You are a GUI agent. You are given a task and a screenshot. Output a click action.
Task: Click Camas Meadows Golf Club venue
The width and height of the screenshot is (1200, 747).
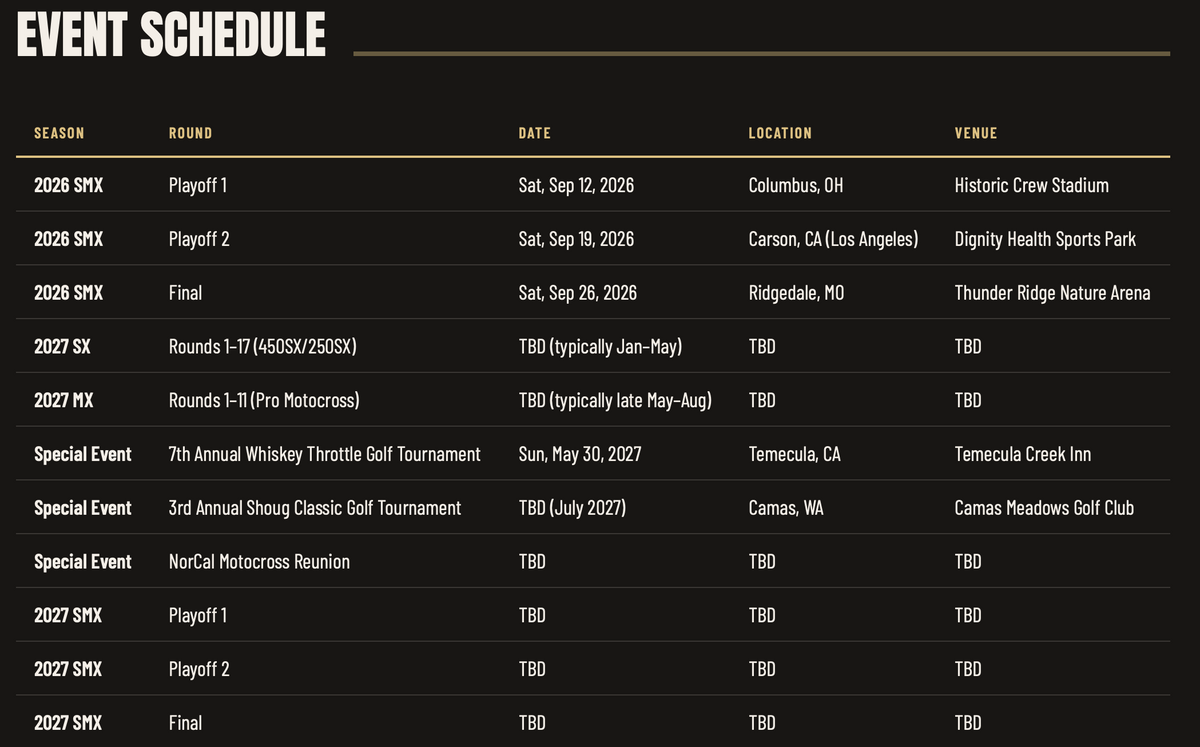[1044, 508]
